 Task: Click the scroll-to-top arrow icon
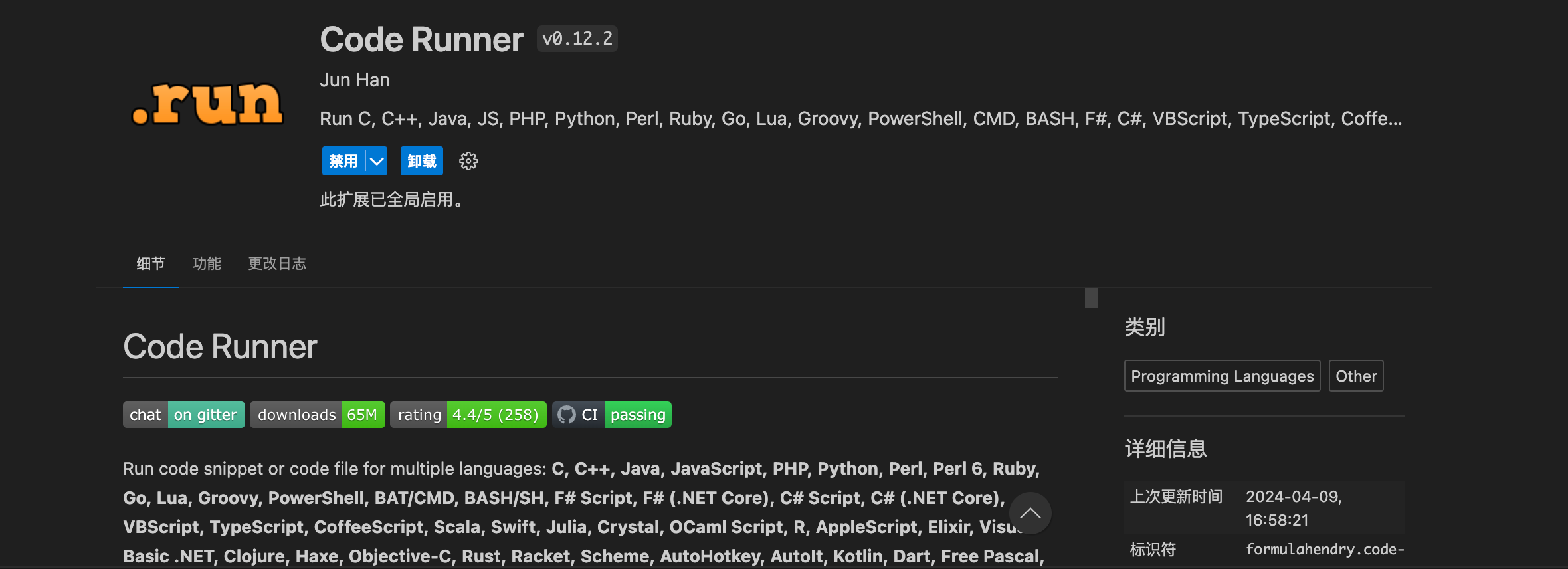coord(1030,512)
